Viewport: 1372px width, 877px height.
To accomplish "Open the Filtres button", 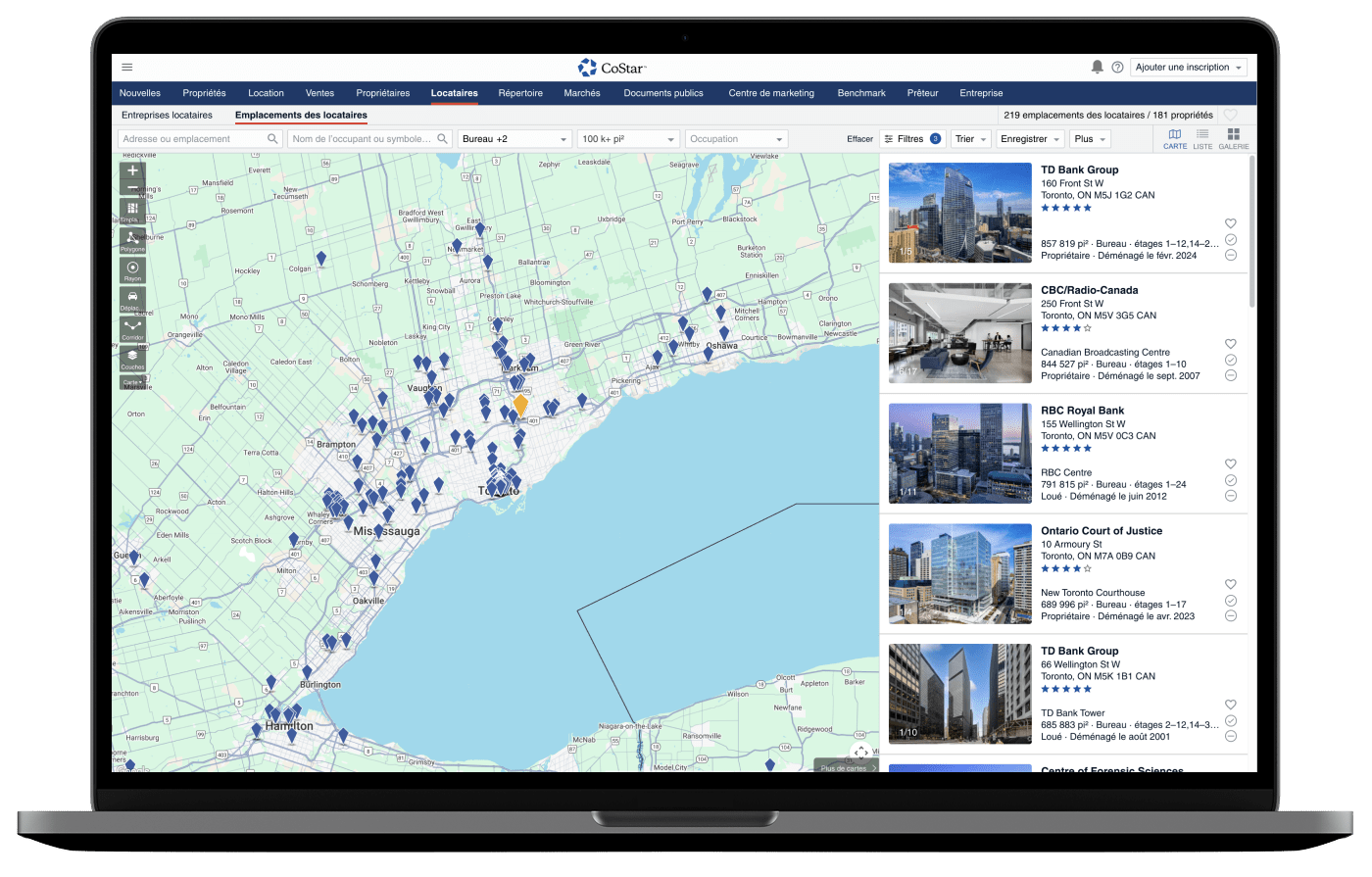I will click(911, 139).
